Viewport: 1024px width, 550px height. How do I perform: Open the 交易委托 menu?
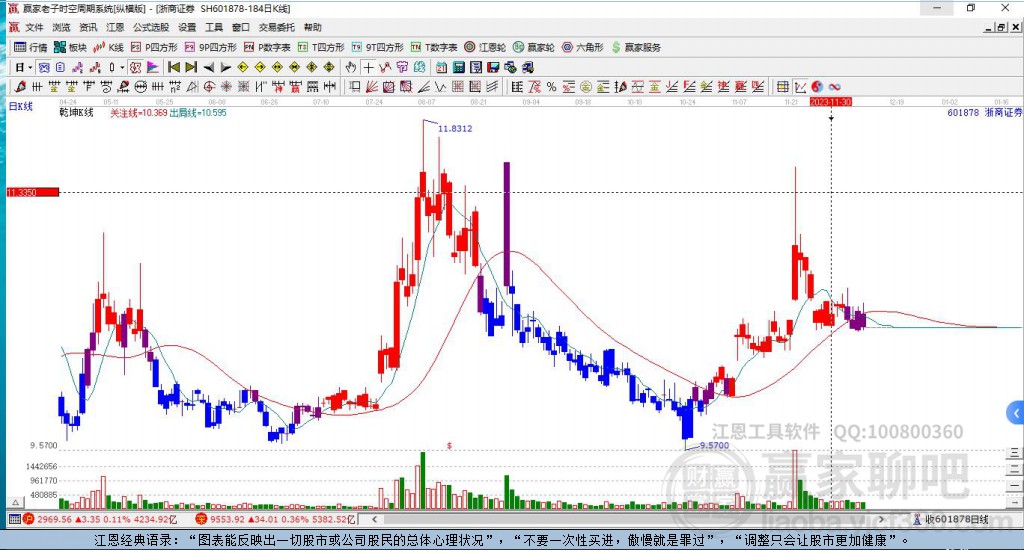(x=276, y=27)
